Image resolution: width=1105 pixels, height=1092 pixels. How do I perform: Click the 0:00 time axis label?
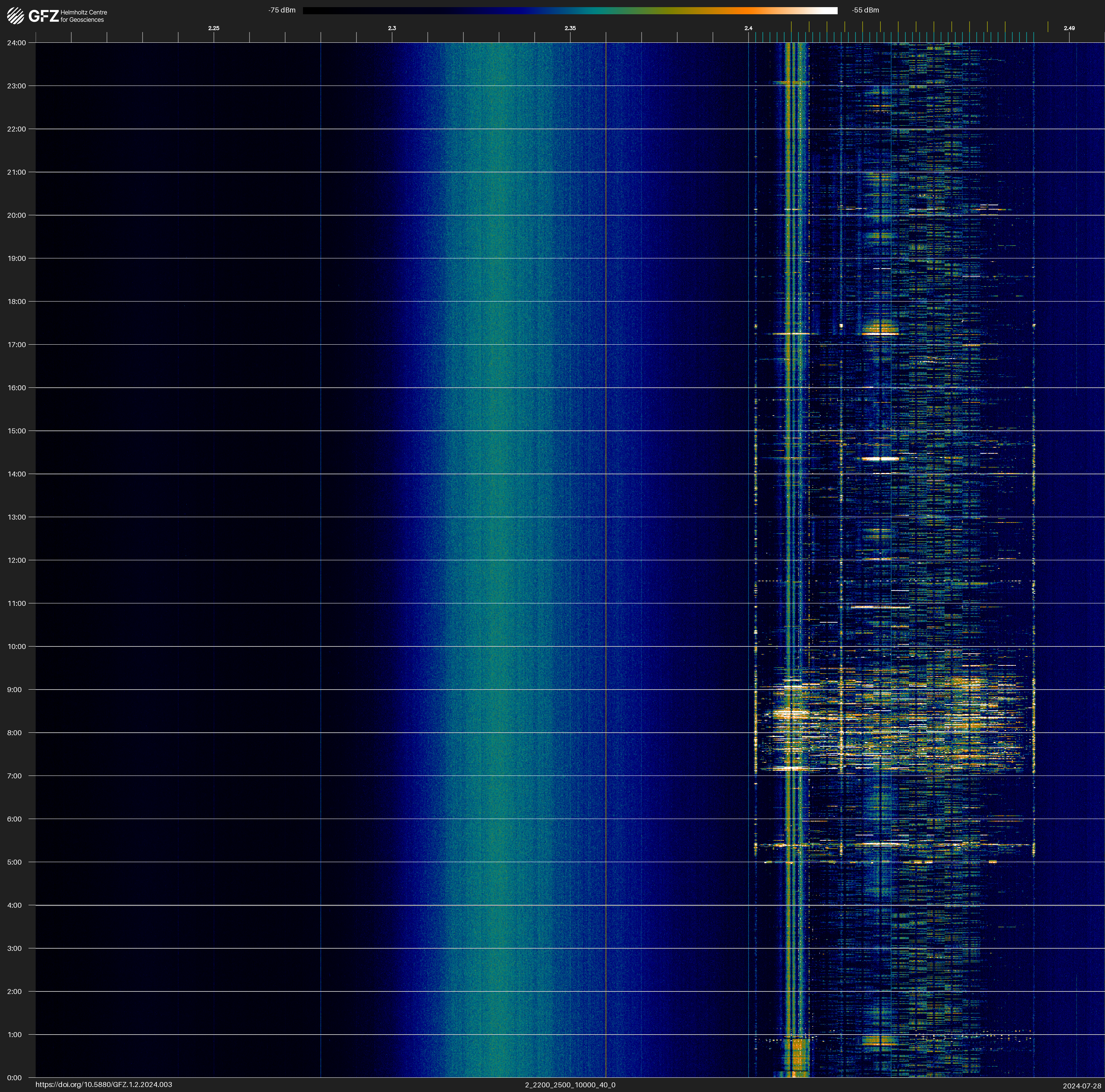(14, 1078)
